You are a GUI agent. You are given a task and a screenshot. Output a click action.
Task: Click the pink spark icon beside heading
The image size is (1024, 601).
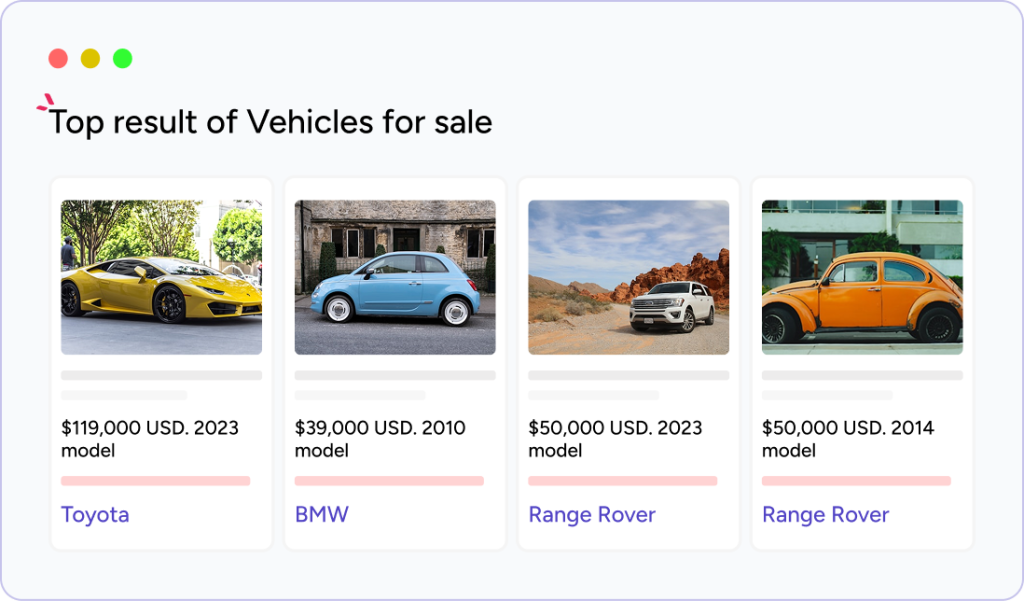(44, 102)
